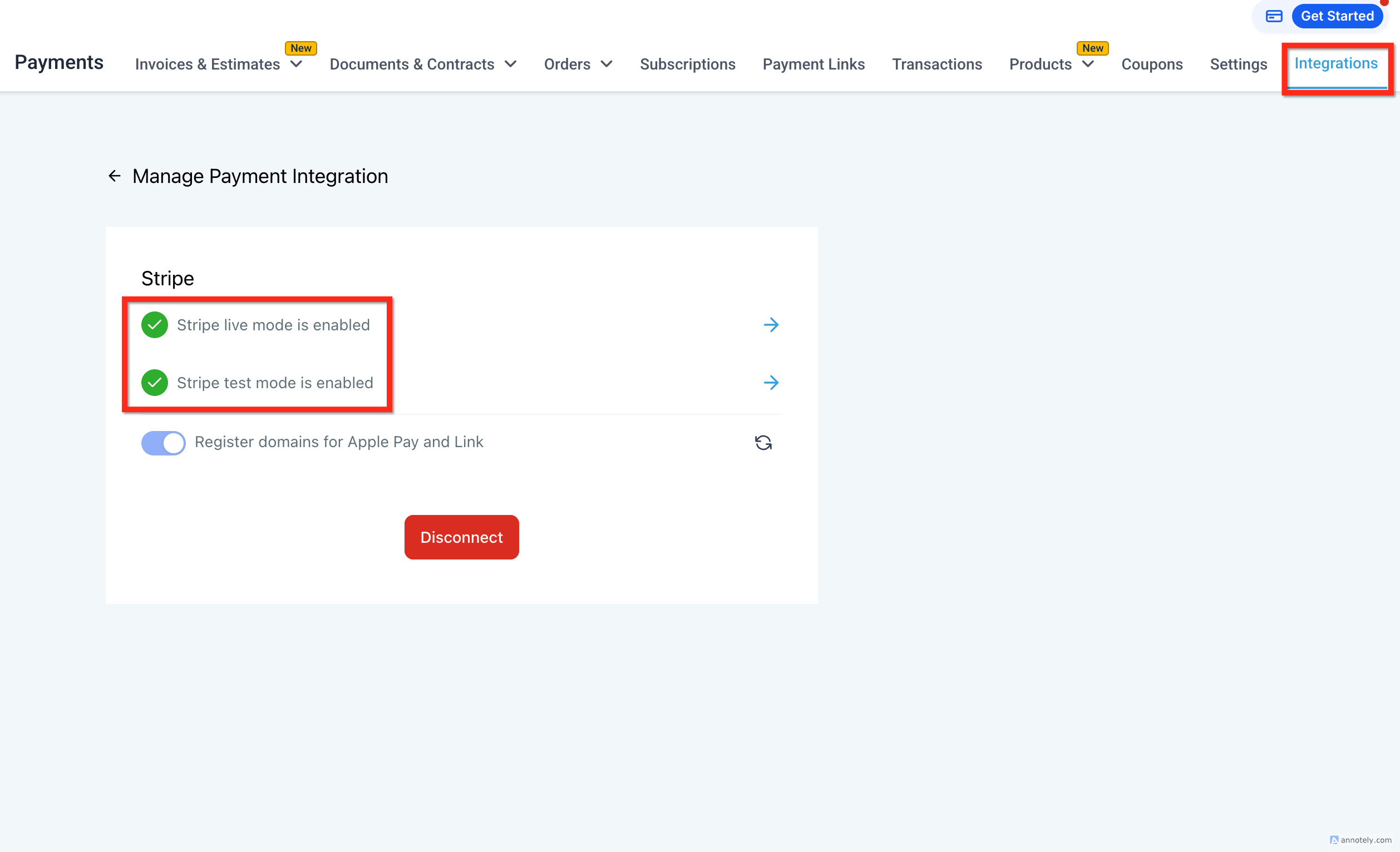Open the Transactions tab
This screenshot has height=852, width=1400.
[x=936, y=64]
